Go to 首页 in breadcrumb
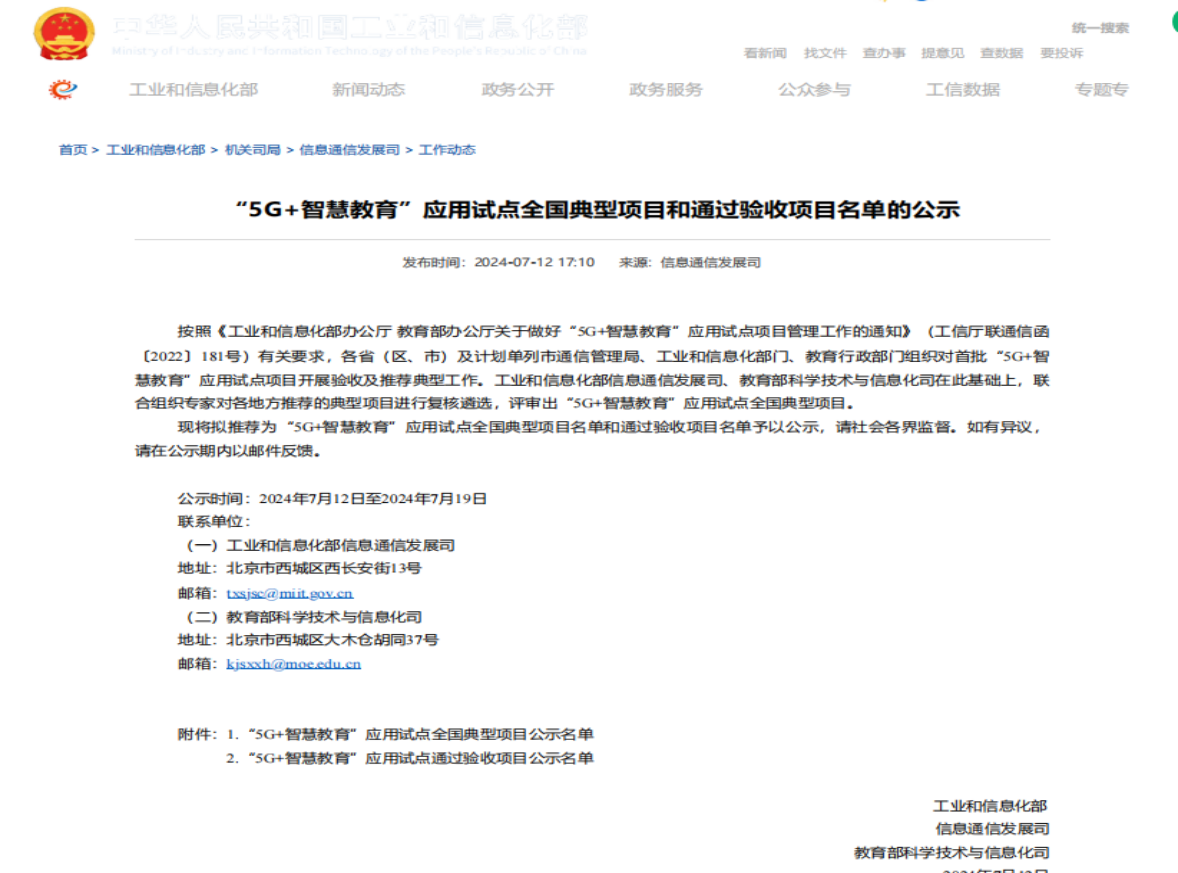 [x=72, y=150]
